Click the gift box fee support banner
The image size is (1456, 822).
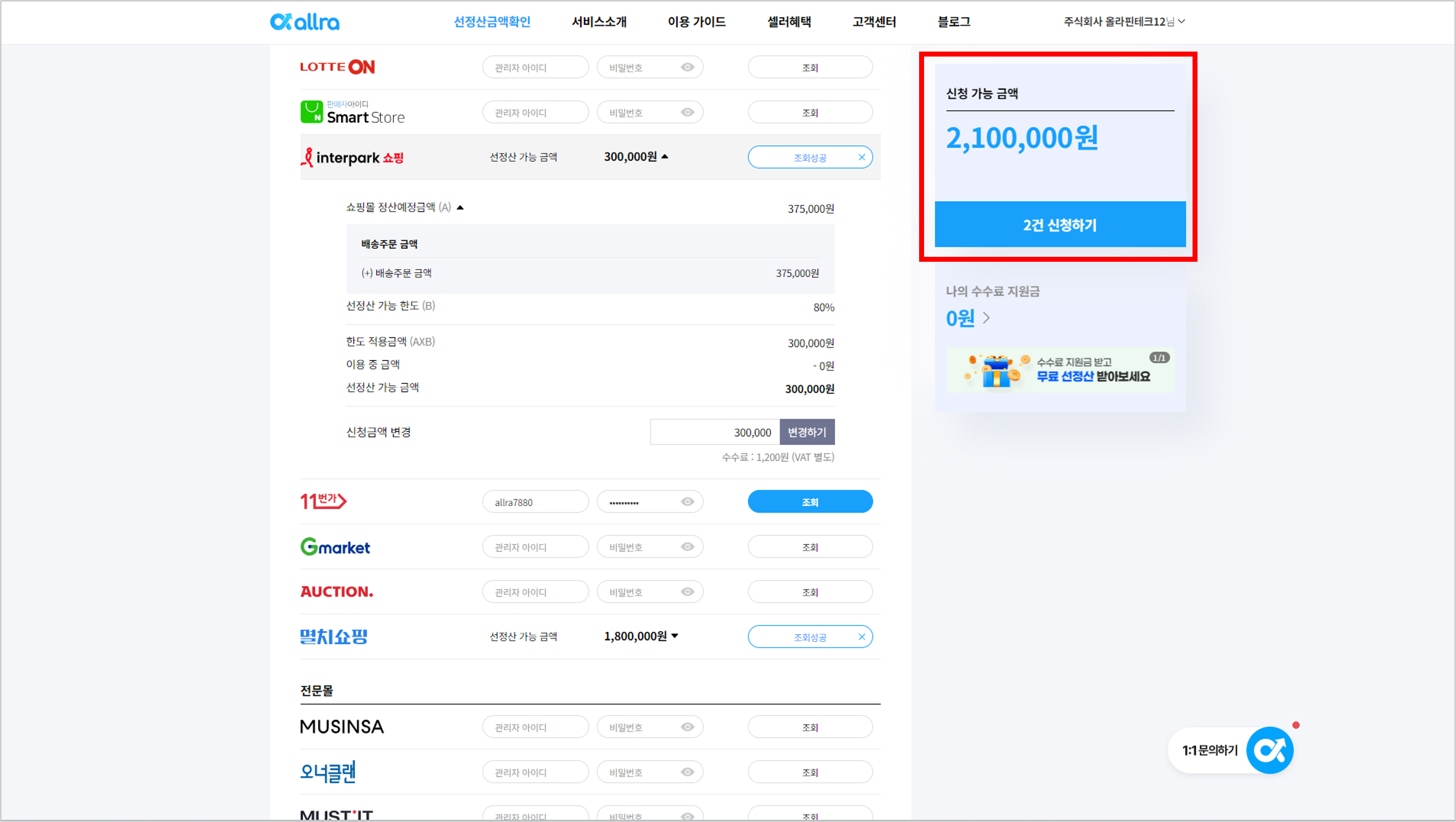coord(1060,370)
